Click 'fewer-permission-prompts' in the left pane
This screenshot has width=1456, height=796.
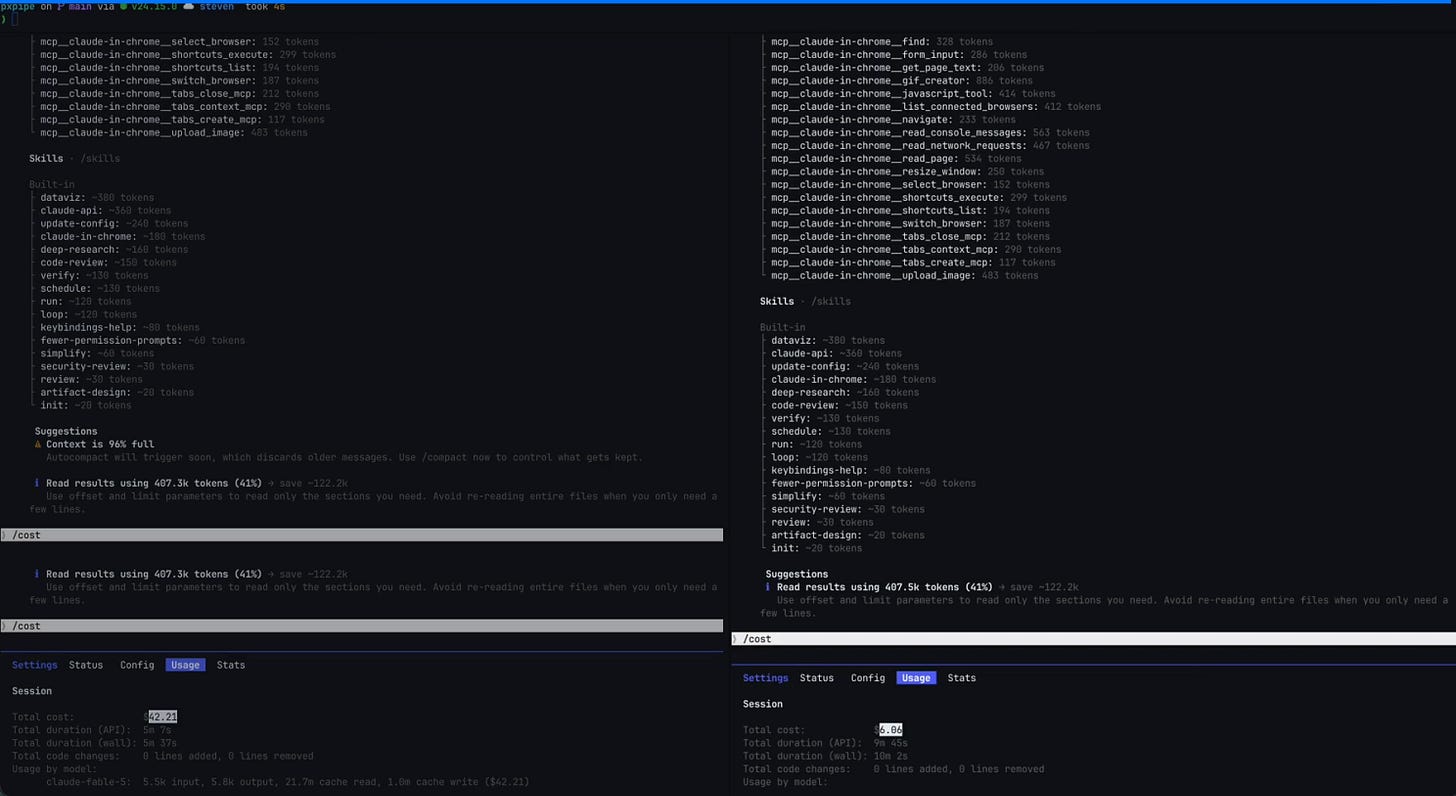pyautogui.click(x=142, y=341)
